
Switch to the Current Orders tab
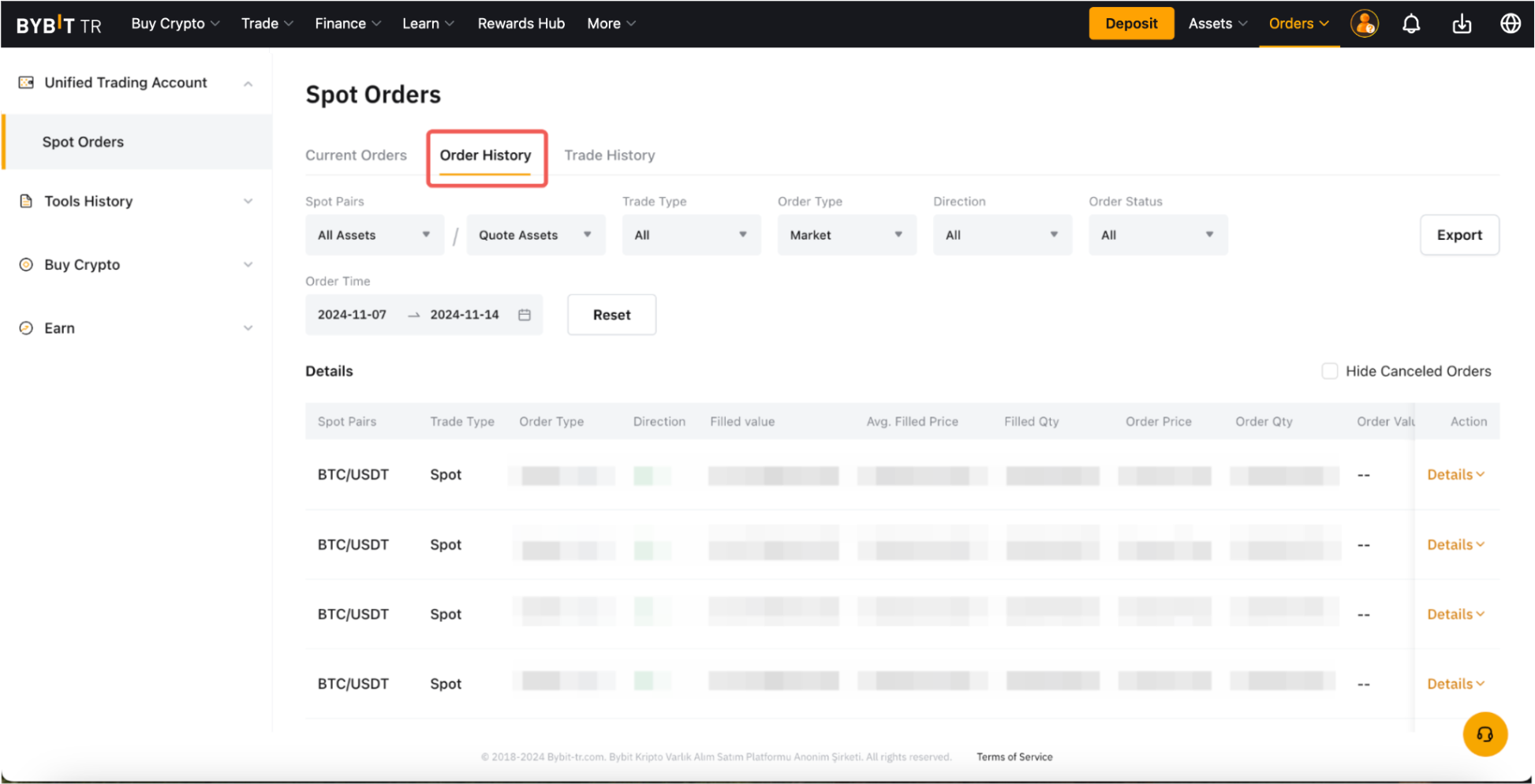(356, 155)
